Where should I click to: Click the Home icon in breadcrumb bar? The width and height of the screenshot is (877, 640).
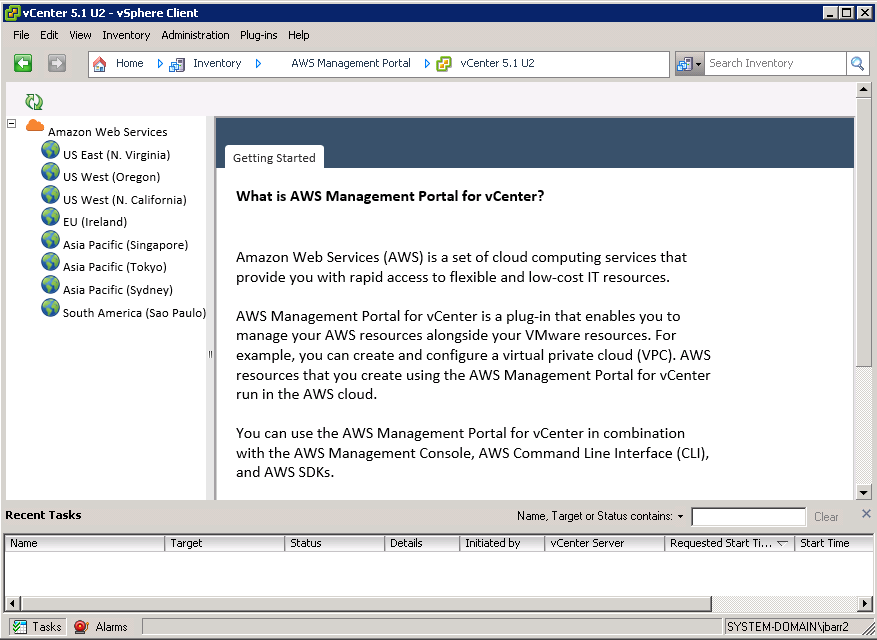click(100, 64)
